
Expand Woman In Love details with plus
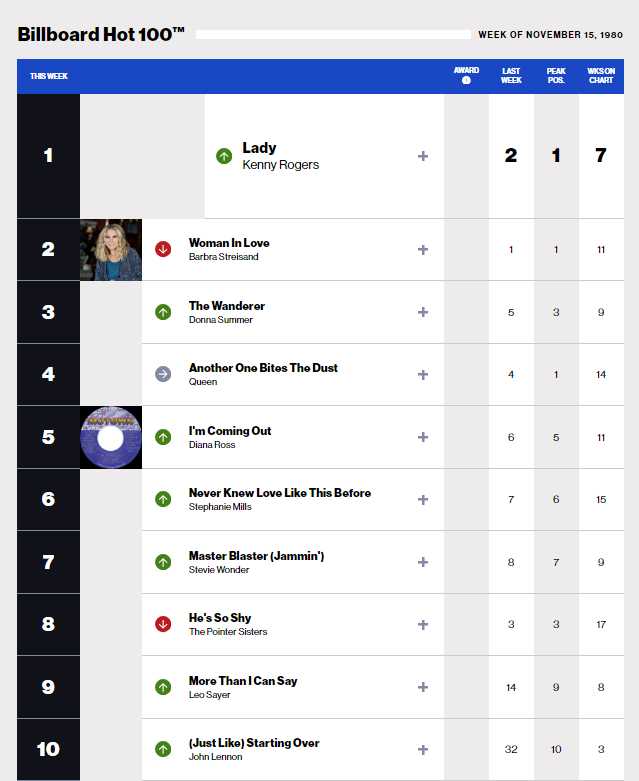pos(423,250)
